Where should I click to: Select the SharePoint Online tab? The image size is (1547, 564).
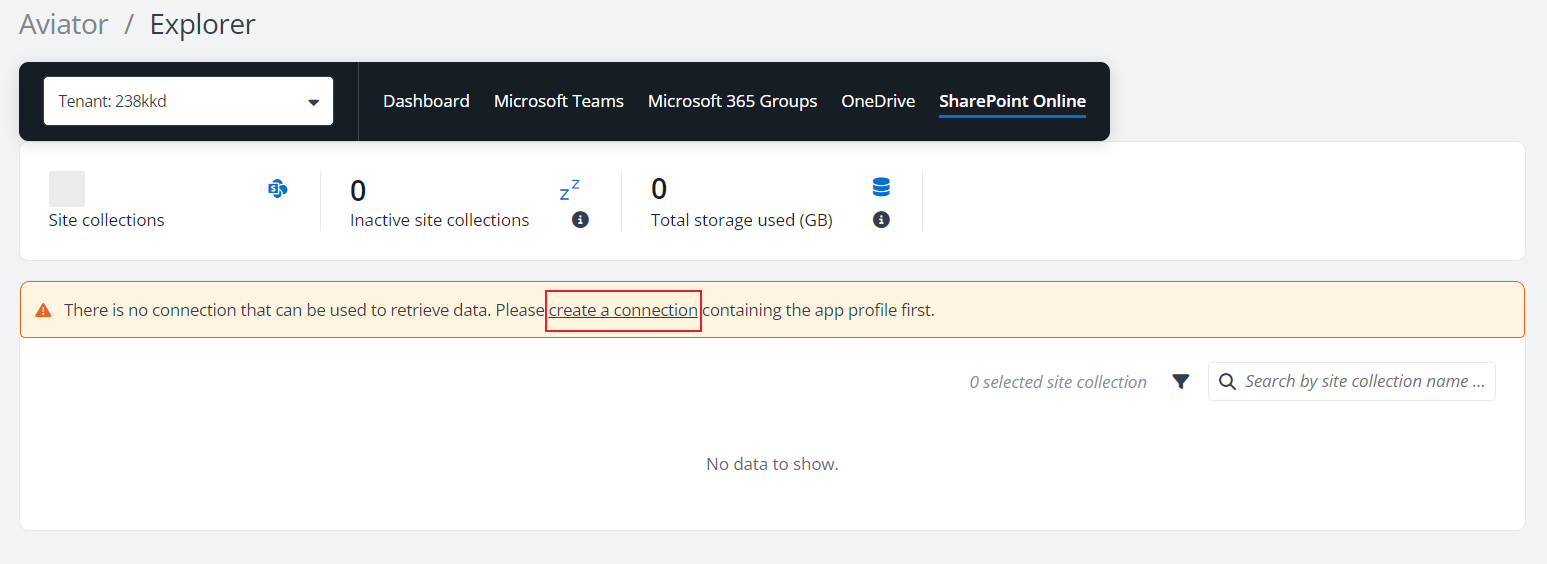1012,101
